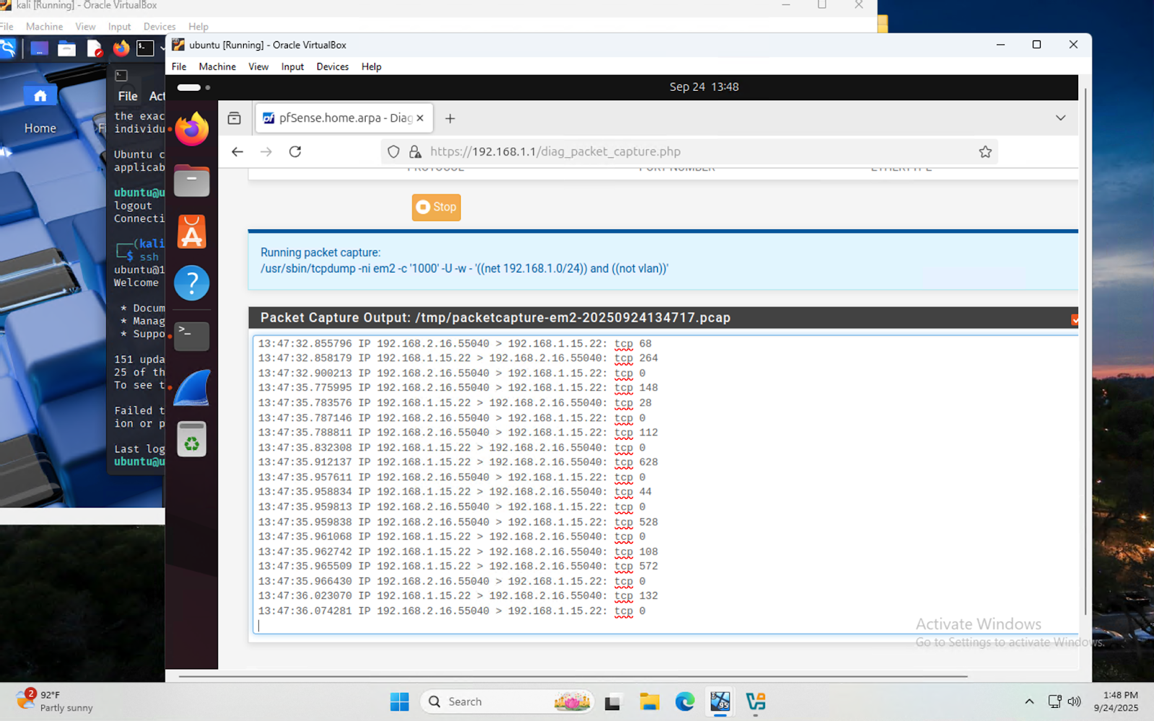This screenshot has width=1154, height=721.
Task: Click the Windows taskbar Search box
Action: coord(508,702)
